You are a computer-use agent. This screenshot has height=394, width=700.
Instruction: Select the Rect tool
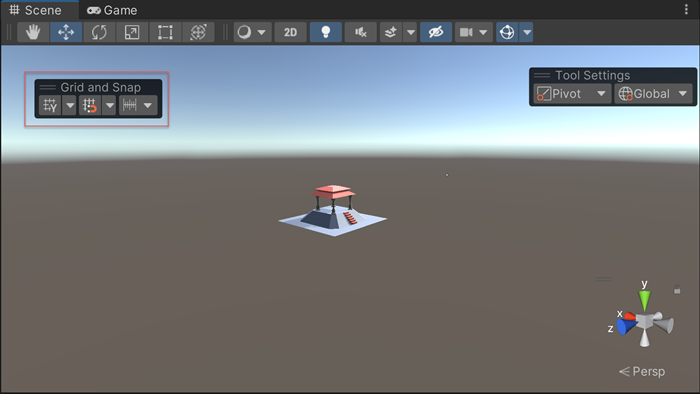click(165, 32)
